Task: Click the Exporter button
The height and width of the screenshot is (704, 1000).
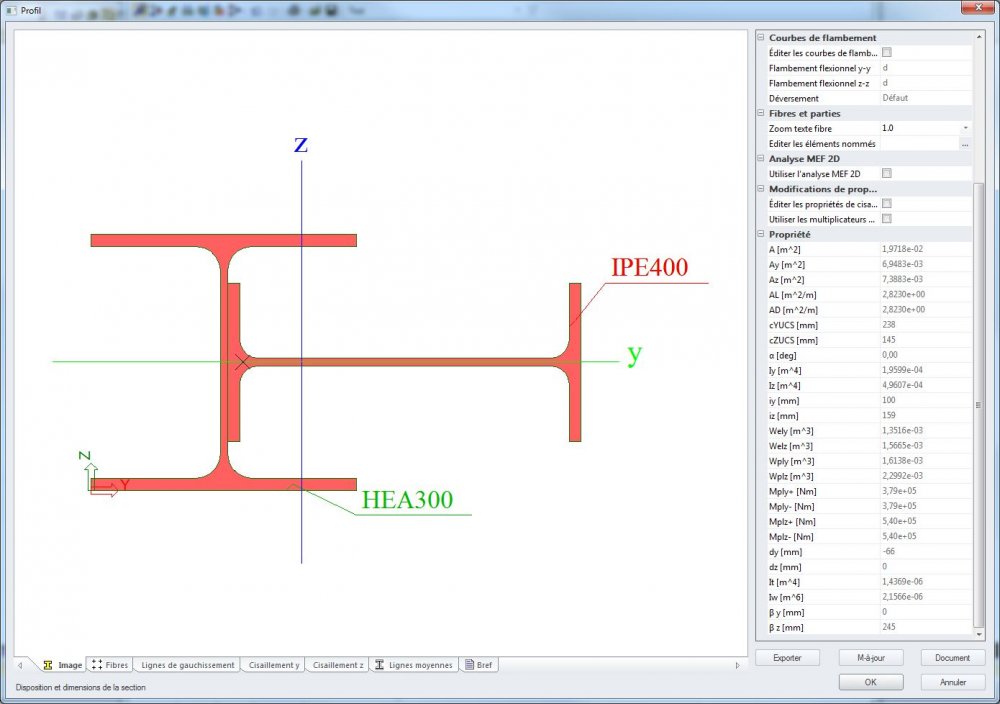Action: [x=787, y=657]
